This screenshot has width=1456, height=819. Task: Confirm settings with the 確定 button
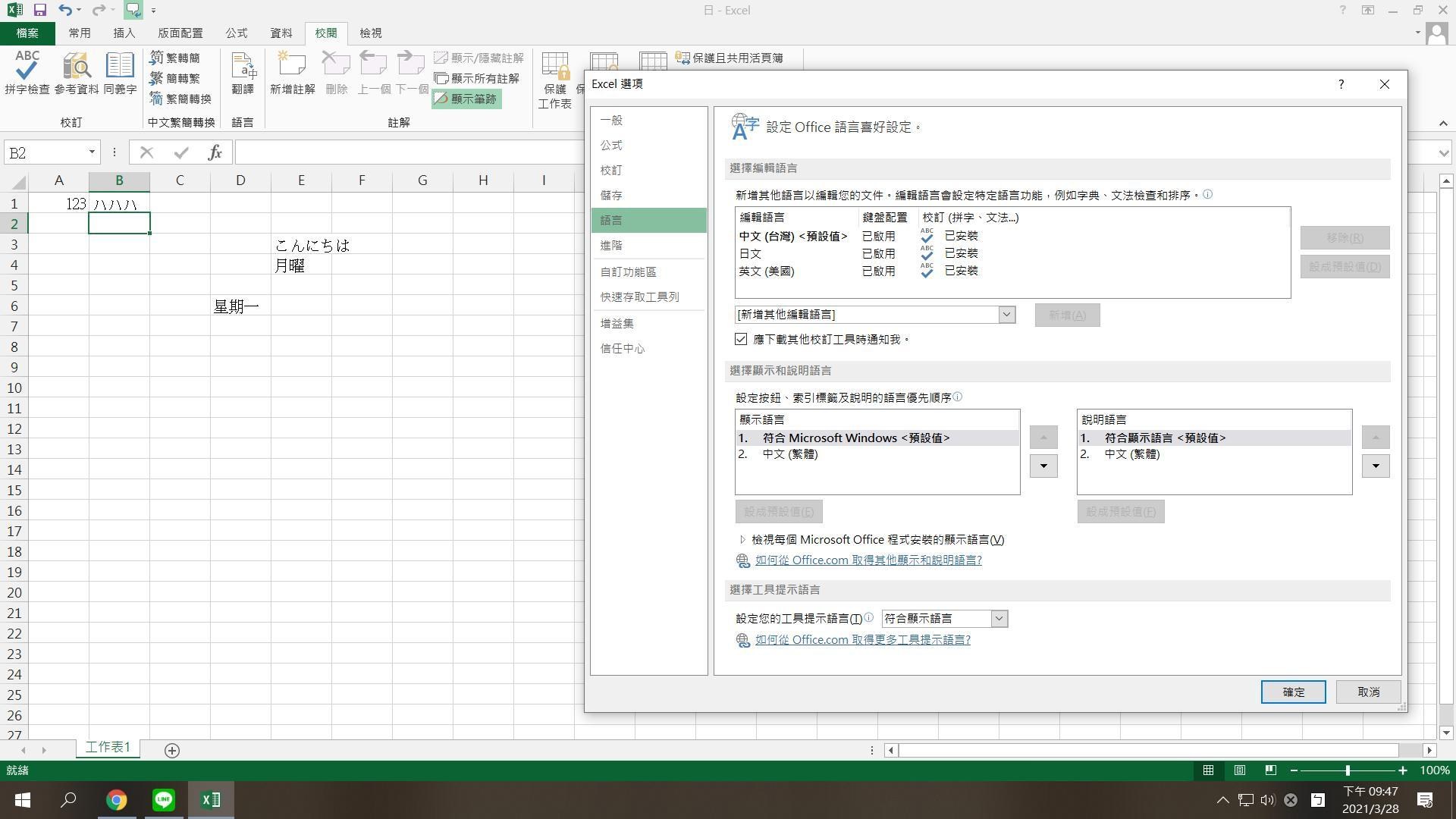[x=1293, y=692]
